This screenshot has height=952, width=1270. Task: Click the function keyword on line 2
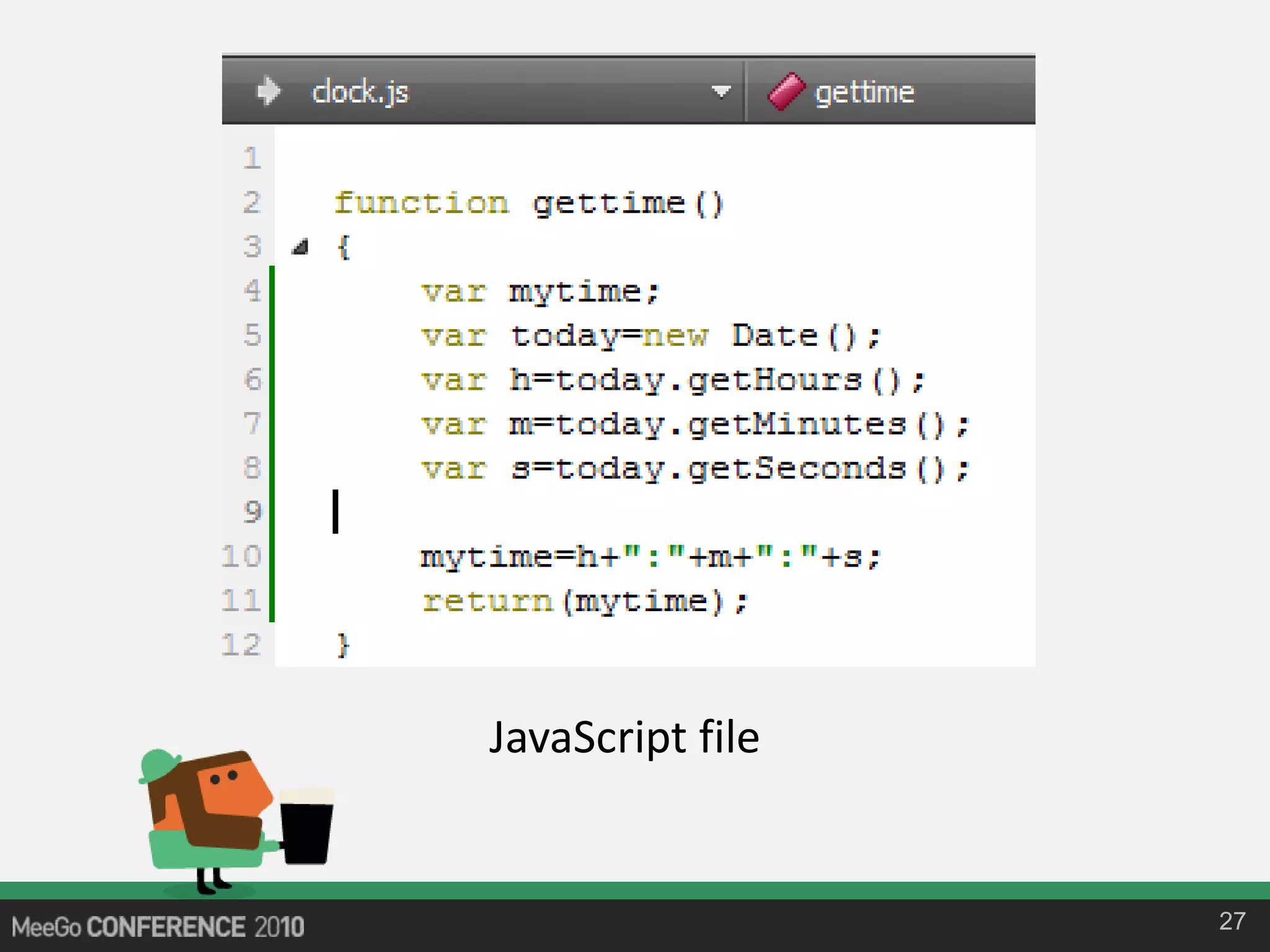(x=422, y=203)
